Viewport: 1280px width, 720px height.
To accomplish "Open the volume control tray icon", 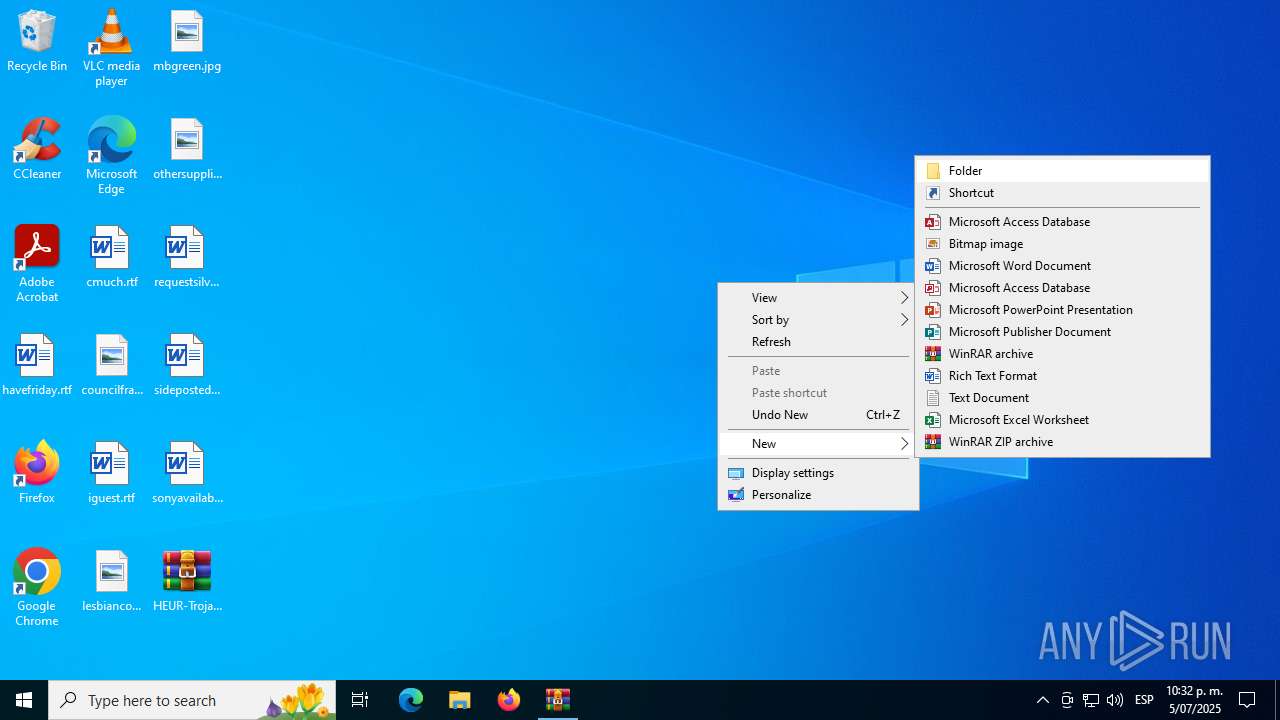I will 1115,700.
